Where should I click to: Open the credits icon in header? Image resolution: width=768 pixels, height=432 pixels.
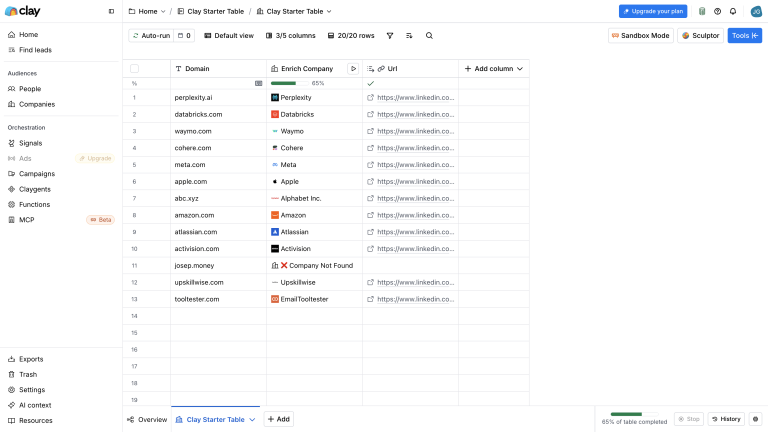(702, 11)
